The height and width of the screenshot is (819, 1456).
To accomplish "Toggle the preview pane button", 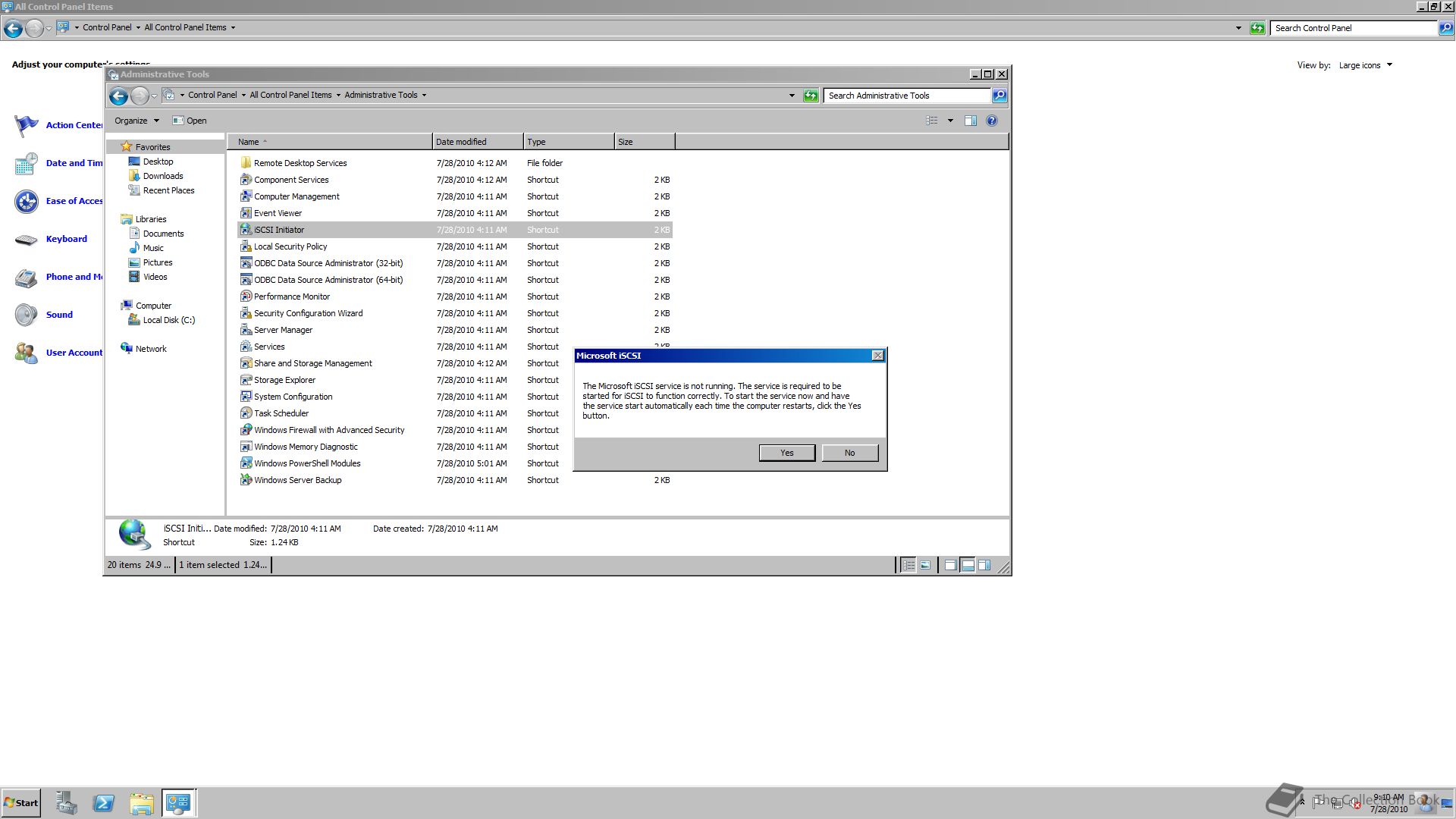I will pos(970,121).
